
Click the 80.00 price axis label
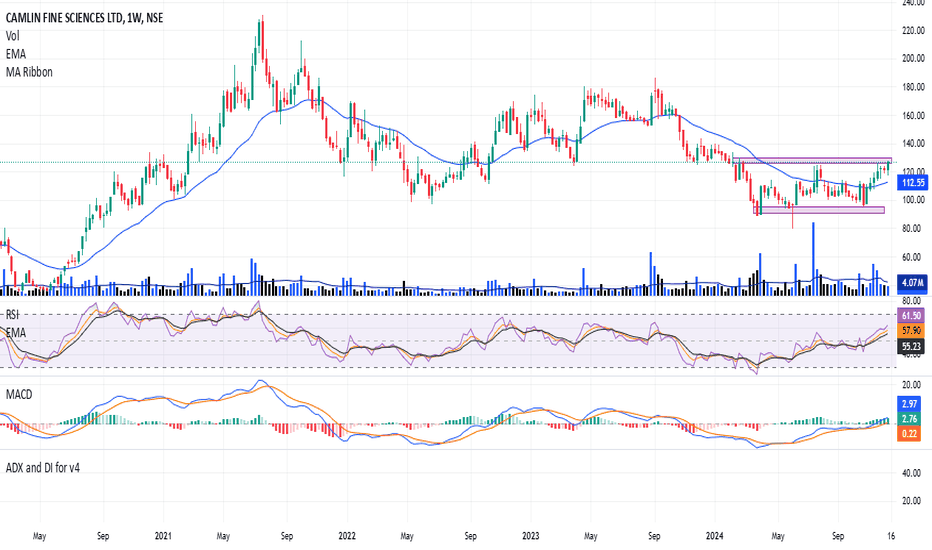coord(912,228)
